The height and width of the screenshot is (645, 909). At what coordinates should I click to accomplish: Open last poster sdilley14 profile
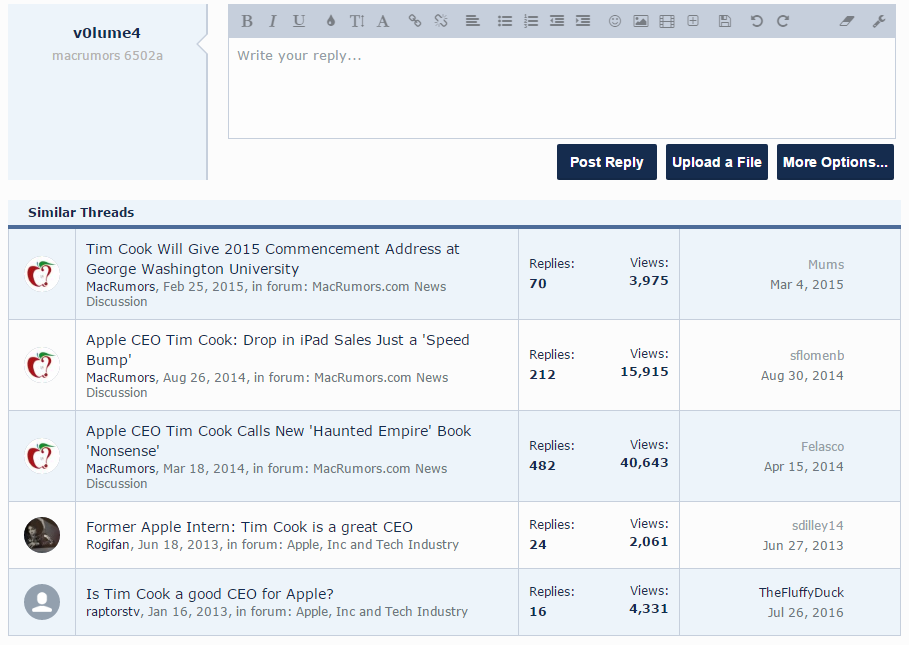coord(818,526)
